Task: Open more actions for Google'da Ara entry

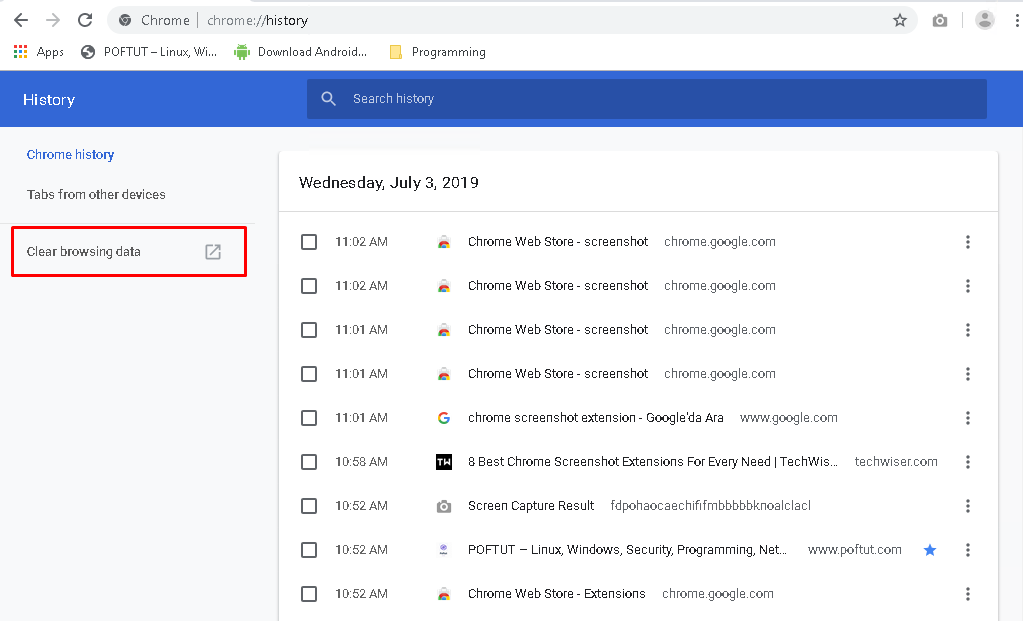Action: click(968, 418)
